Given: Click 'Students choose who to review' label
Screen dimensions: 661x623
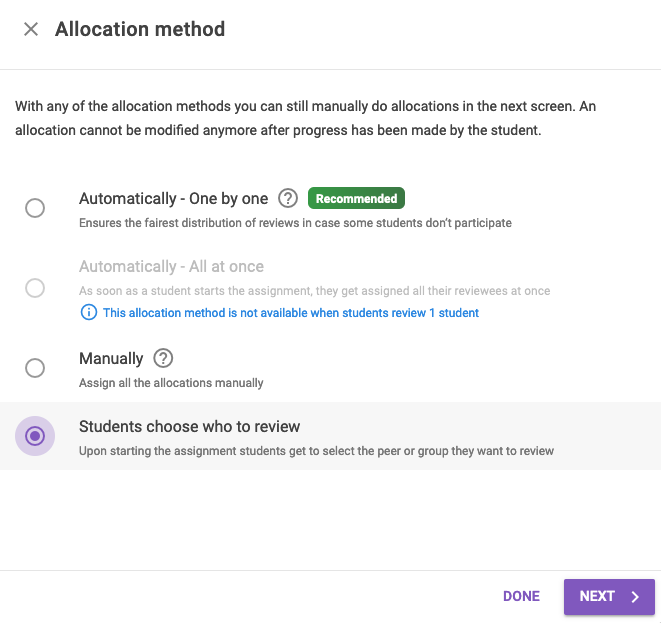Looking at the screenshot, I should coord(190,426).
